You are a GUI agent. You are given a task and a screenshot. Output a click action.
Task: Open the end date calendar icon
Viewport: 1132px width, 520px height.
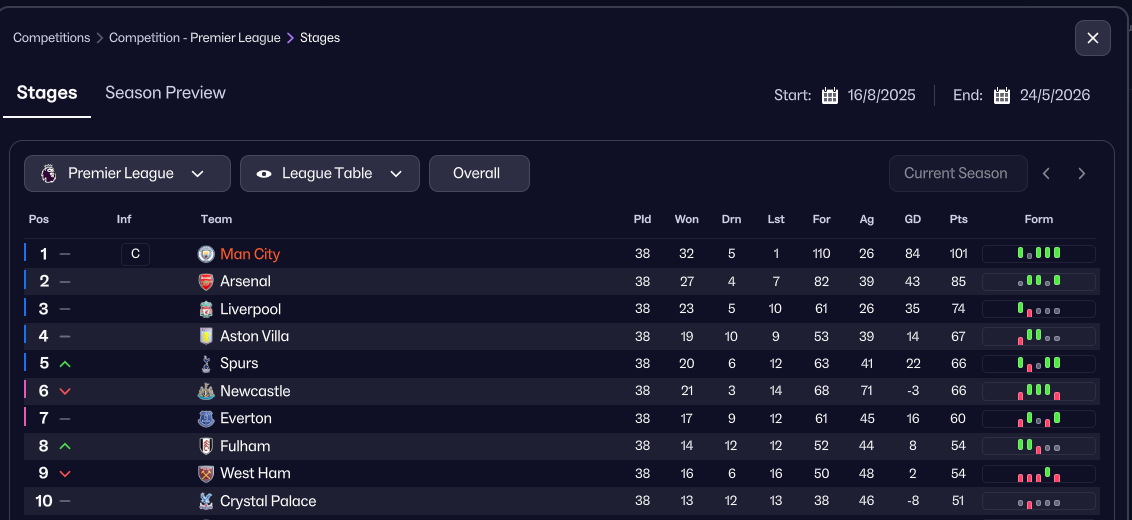click(1002, 96)
